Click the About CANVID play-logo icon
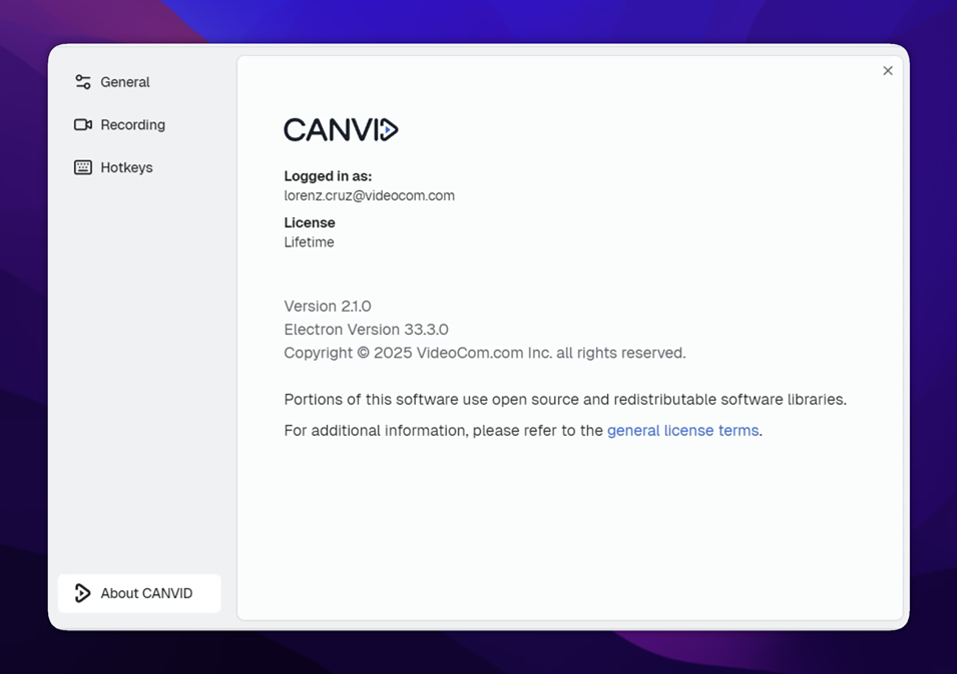Screen dimensions: 957x674 pyautogui.click(x=82, y=593)
